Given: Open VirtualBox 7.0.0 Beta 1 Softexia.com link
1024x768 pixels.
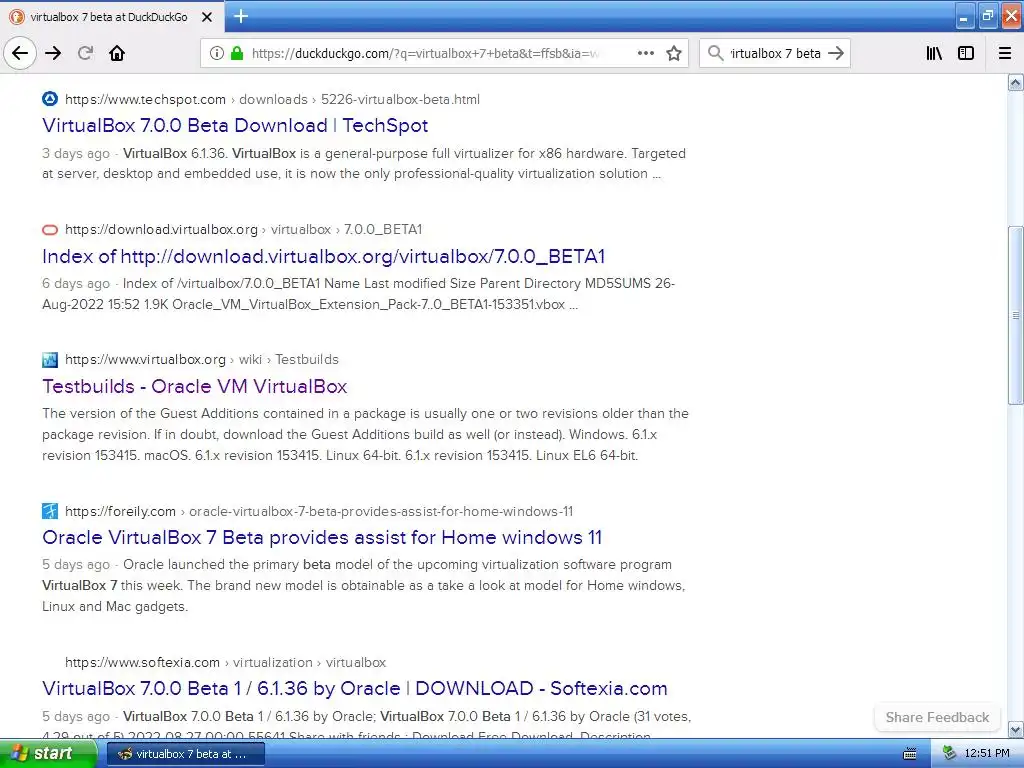Looking at the screenshot, I should [355, 688].
